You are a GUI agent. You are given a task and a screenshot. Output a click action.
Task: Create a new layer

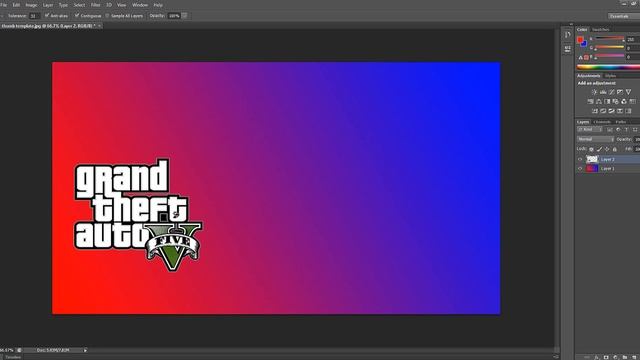(x=634, y=357)
